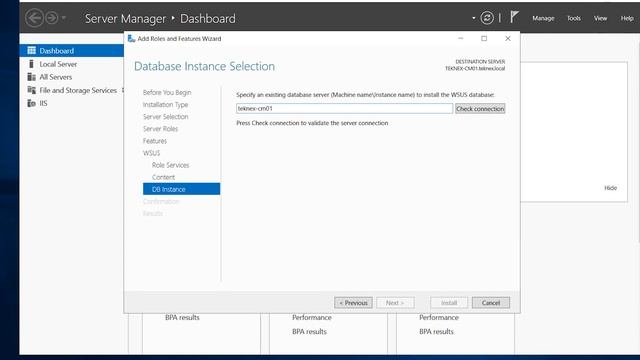The height and width of the screenshot is (360, 640).
Task: Close the Add Roles and Features Wizard
Action: pos(508,38)
